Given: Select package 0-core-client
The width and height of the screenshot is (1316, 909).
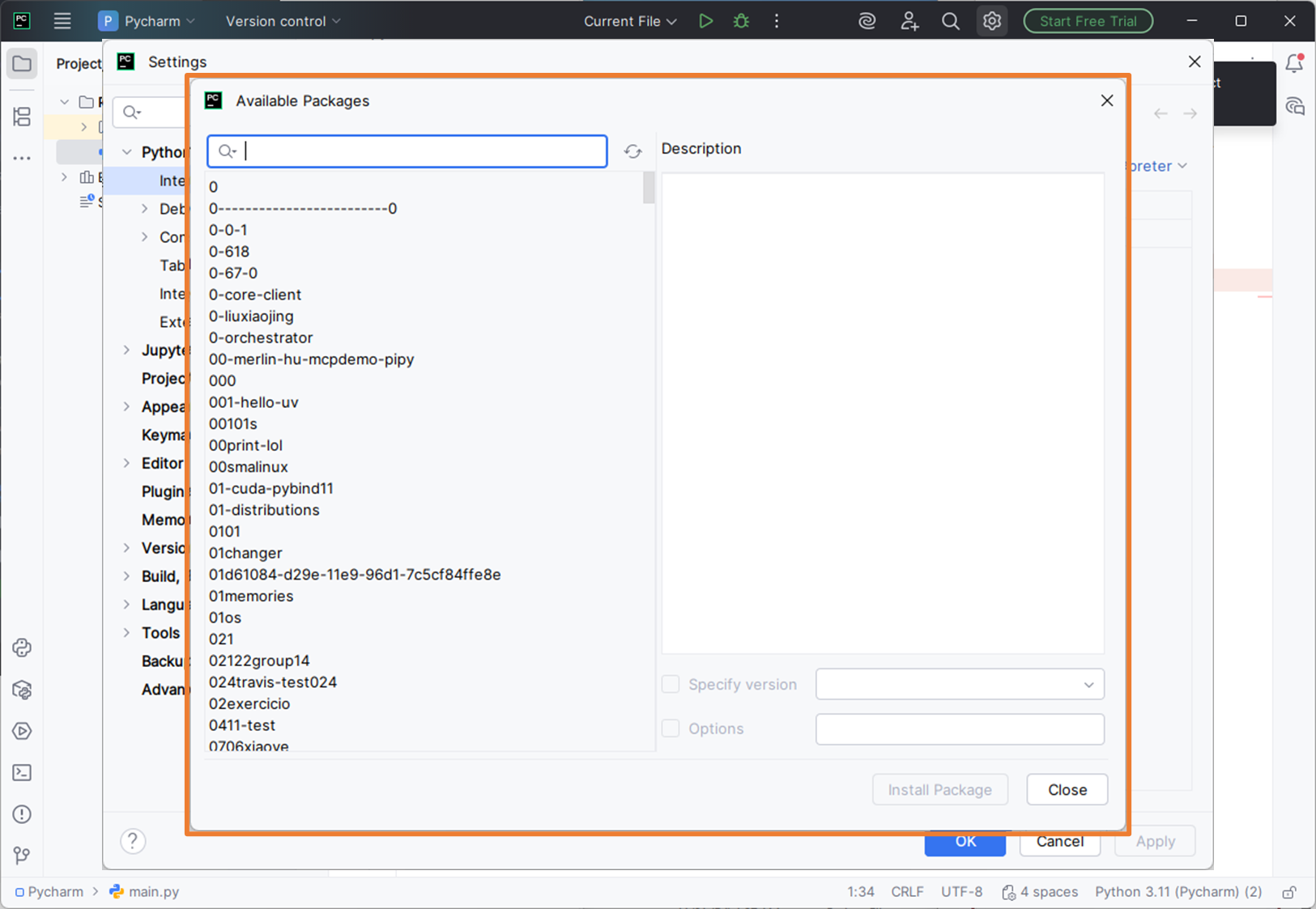Looking at the screenshot, I should 255,295.
